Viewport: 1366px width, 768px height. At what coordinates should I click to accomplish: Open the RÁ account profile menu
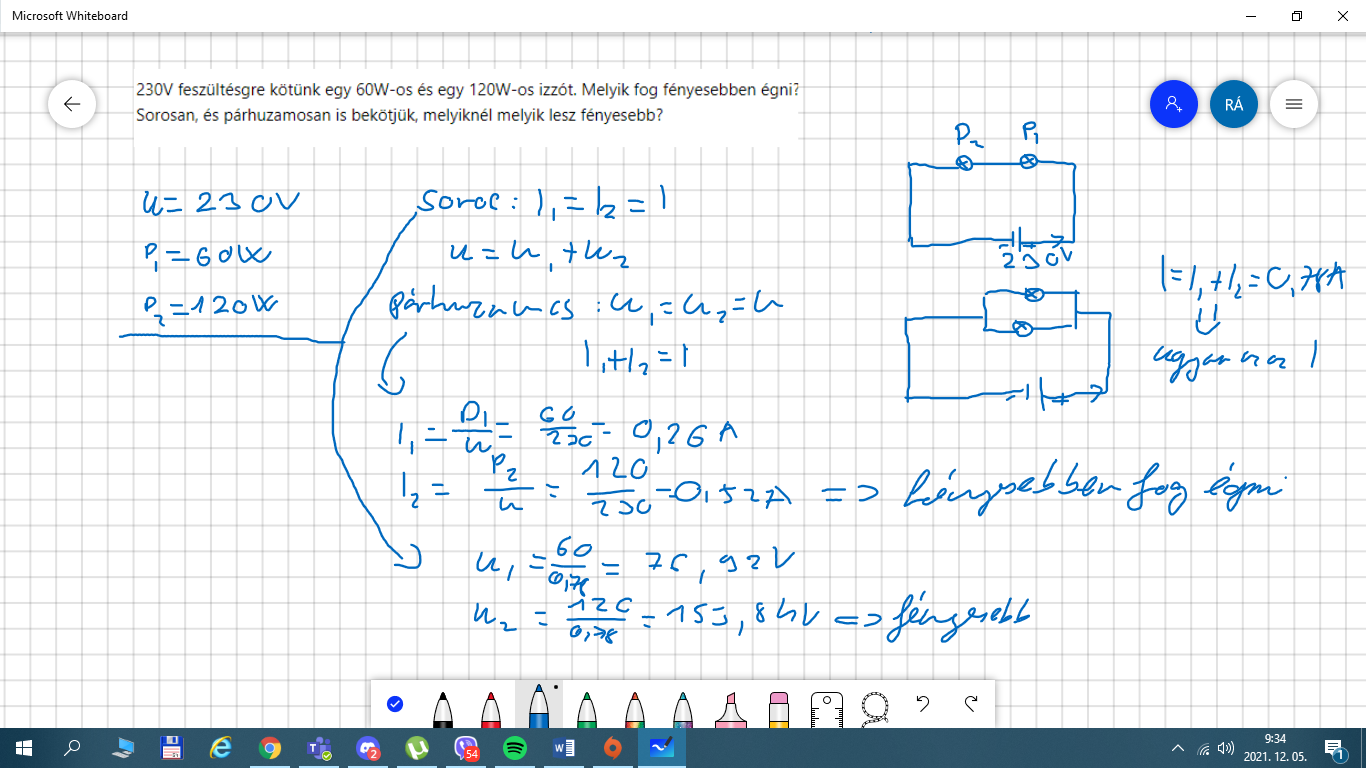coord(1233,104)
